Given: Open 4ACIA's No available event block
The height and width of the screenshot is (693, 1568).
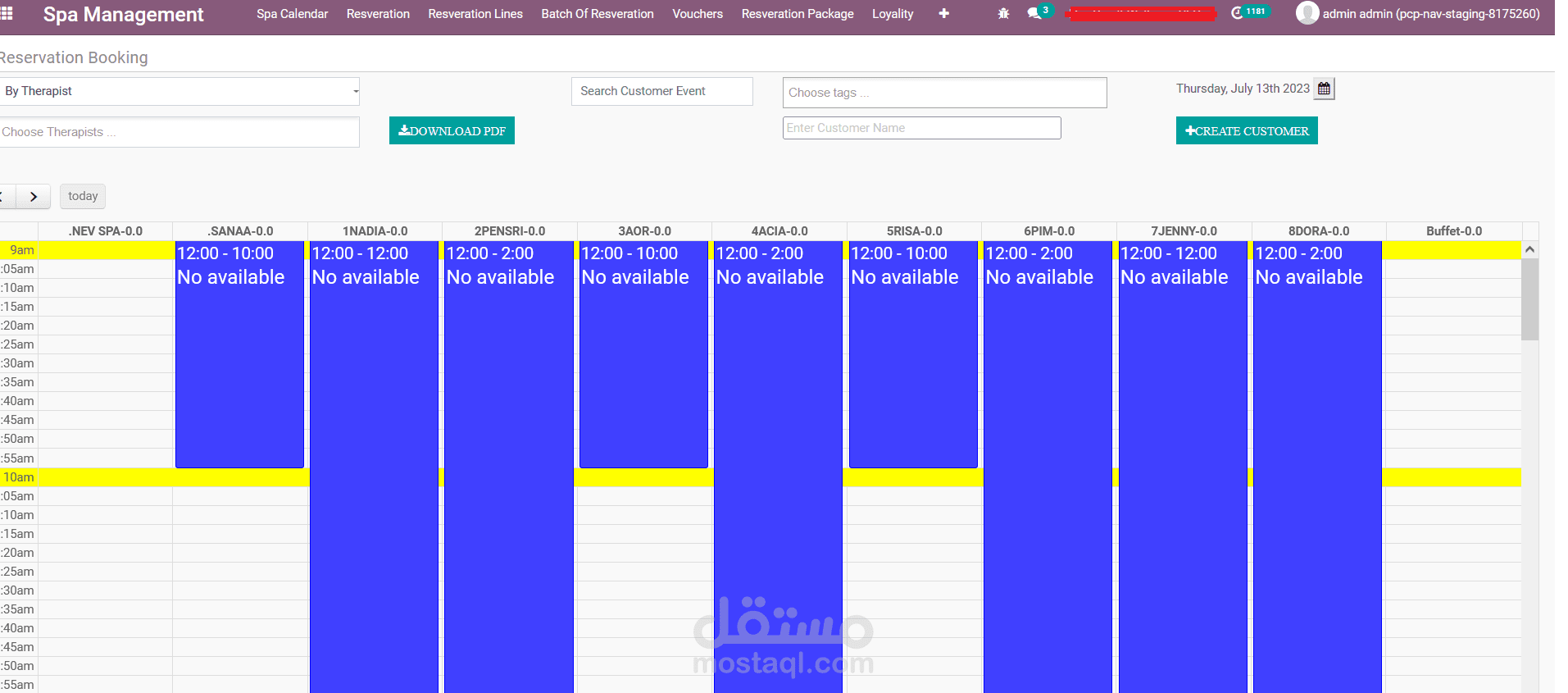Looking at the screenshot, I should 778,467.
